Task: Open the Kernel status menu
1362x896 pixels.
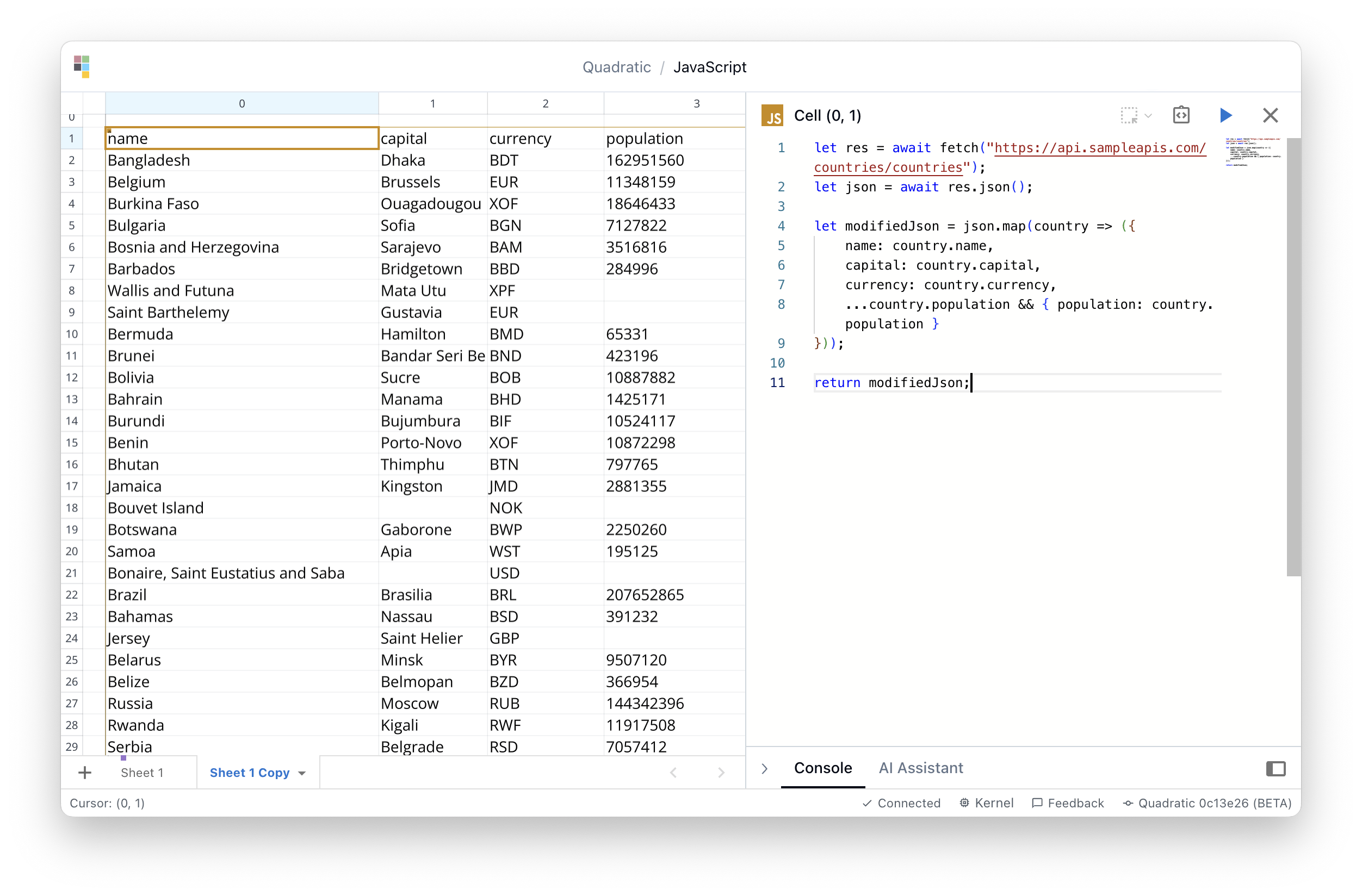Action: (x=986, y=802)
